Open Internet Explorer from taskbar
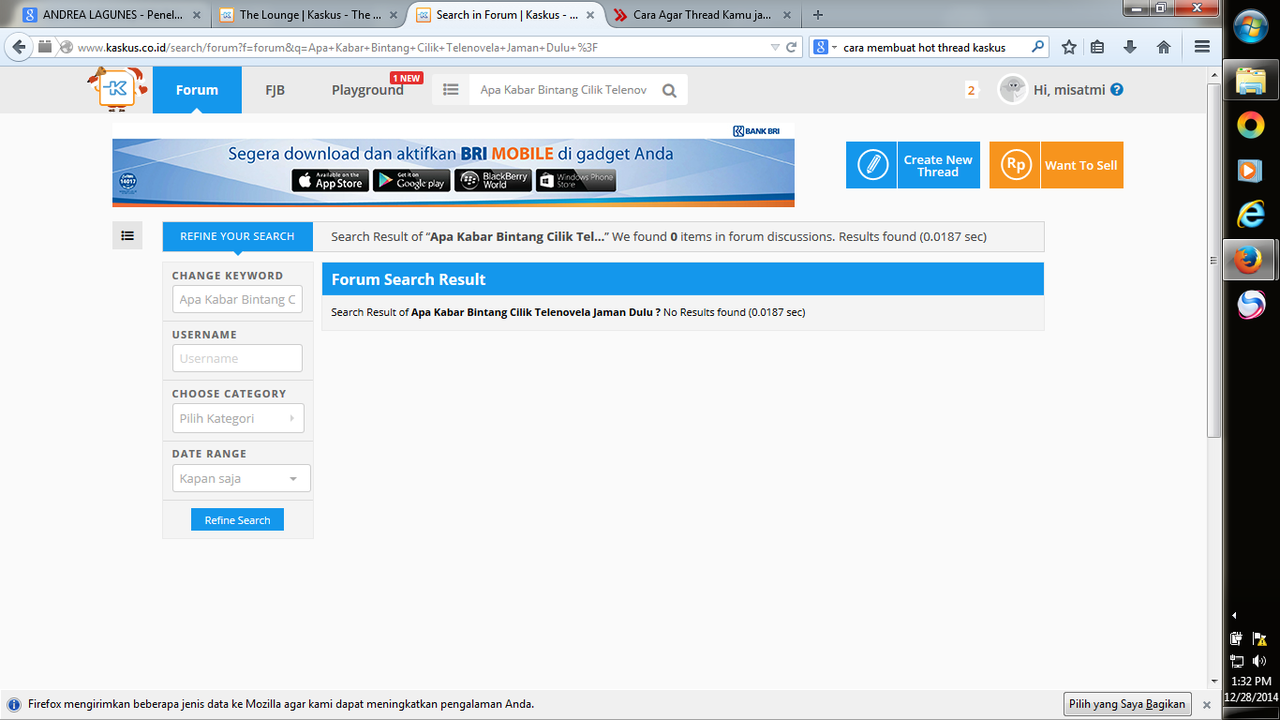 (1250, 213)
